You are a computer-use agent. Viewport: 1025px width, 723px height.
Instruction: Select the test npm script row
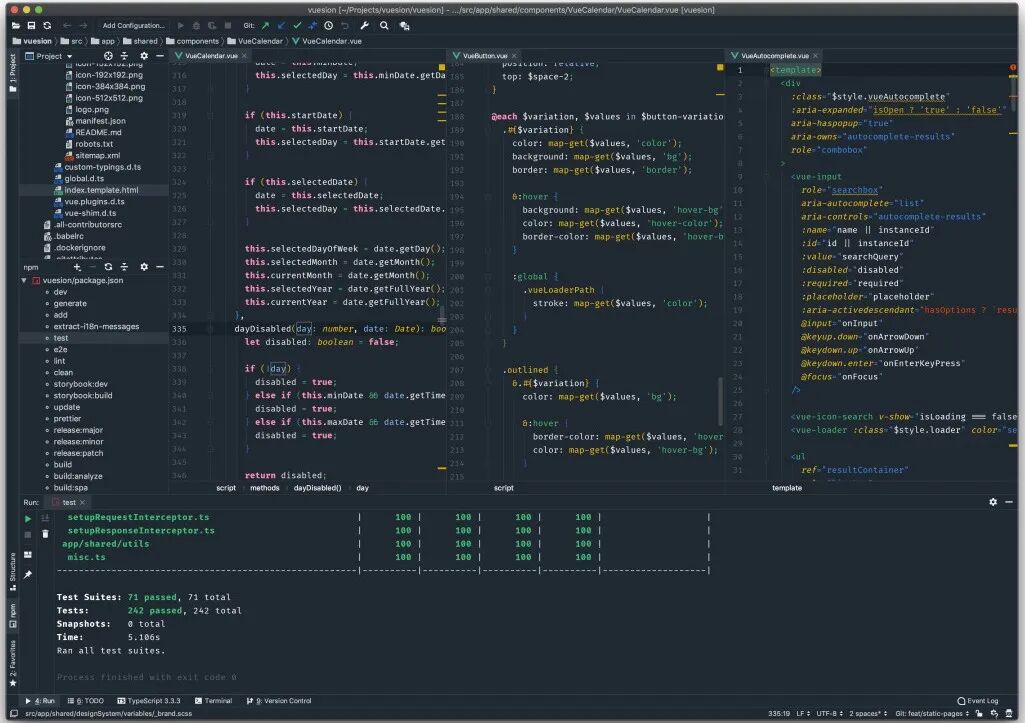[x=93, y=338]
